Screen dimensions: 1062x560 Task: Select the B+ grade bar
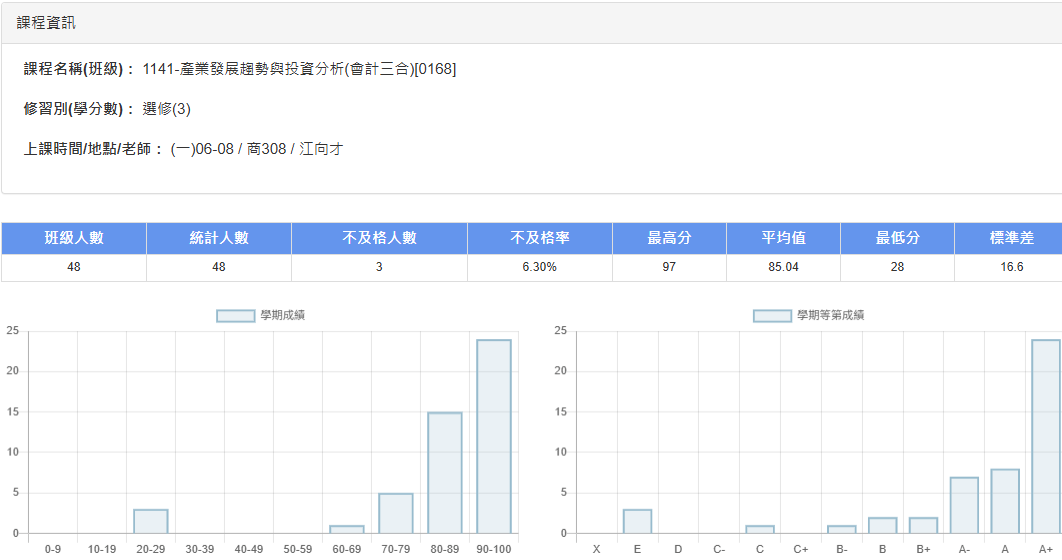pyautogui.click(x=923, y=525)
